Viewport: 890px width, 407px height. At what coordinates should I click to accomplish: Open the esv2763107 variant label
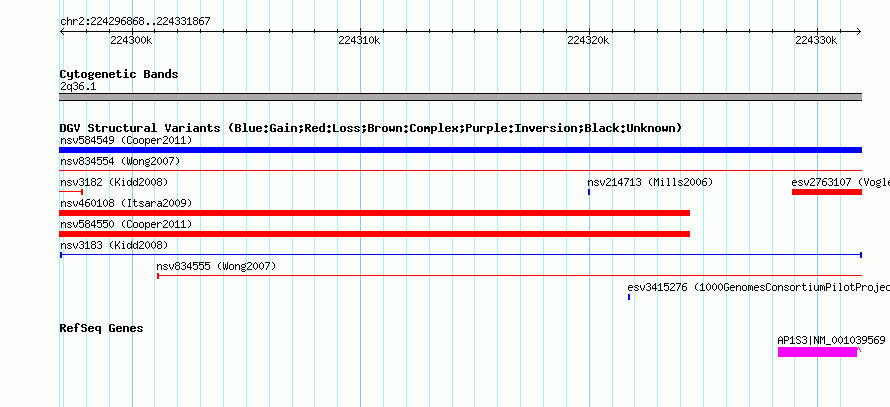point(841,182)
